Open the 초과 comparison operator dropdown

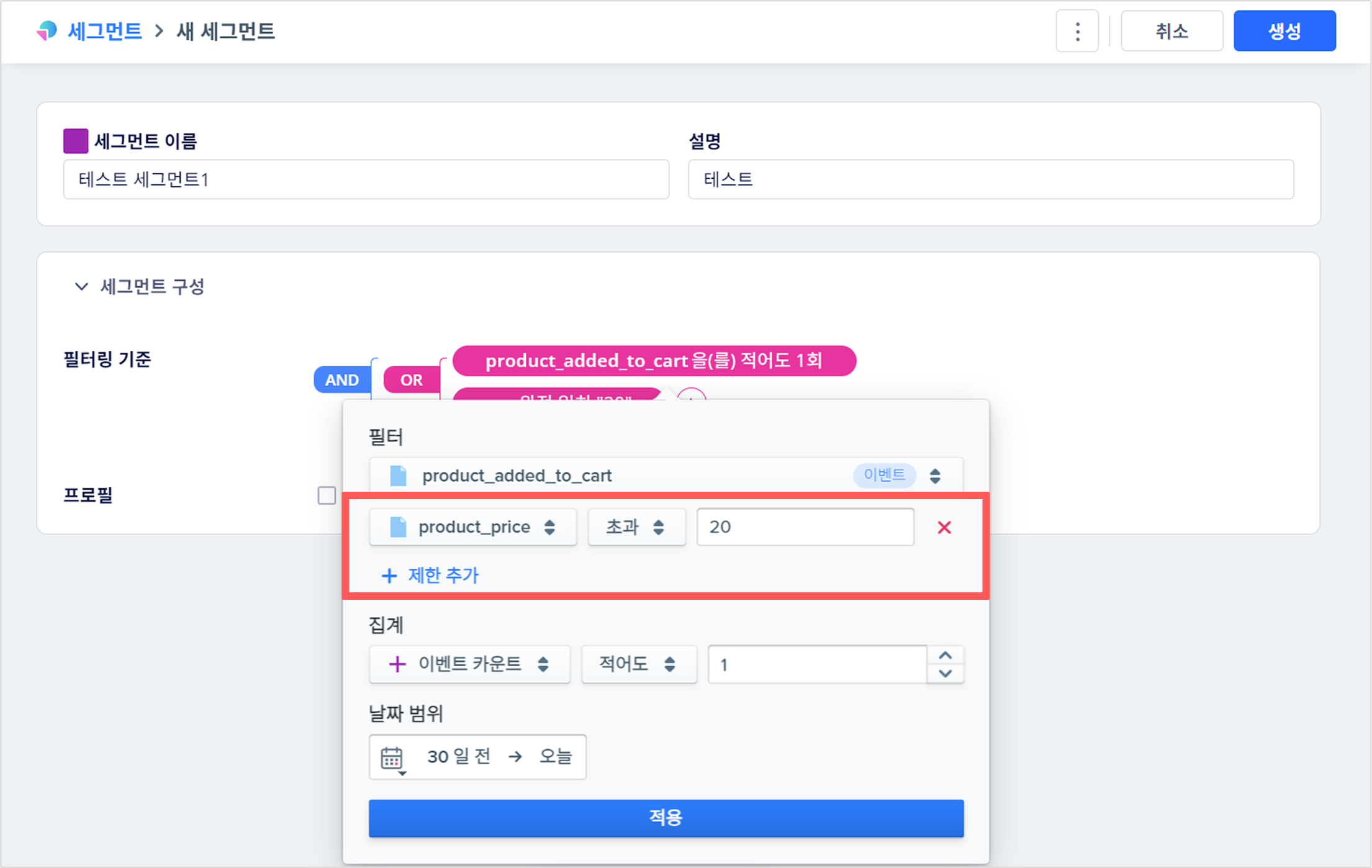pos(636,527)
